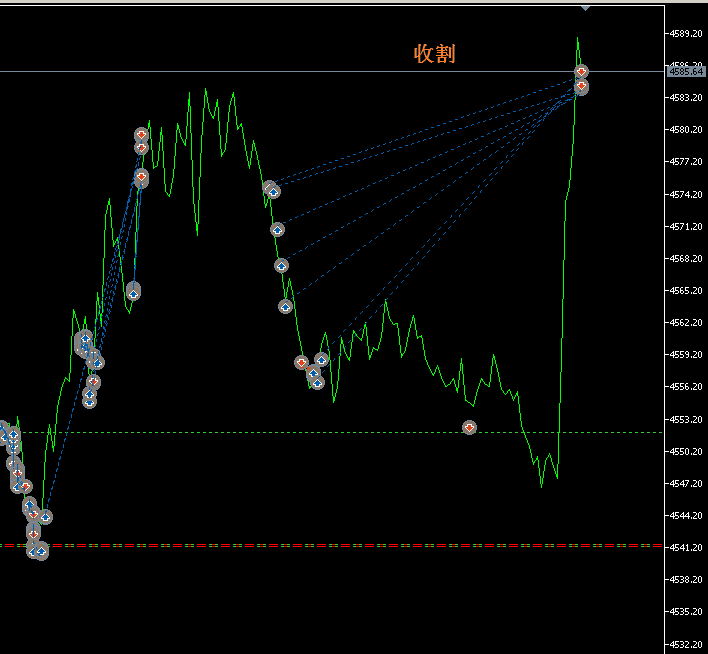This screenshot has height=654, width=708.
Task: Click the lowest left-side buy arrow near 4555
Action: click(x=89, y=402)
